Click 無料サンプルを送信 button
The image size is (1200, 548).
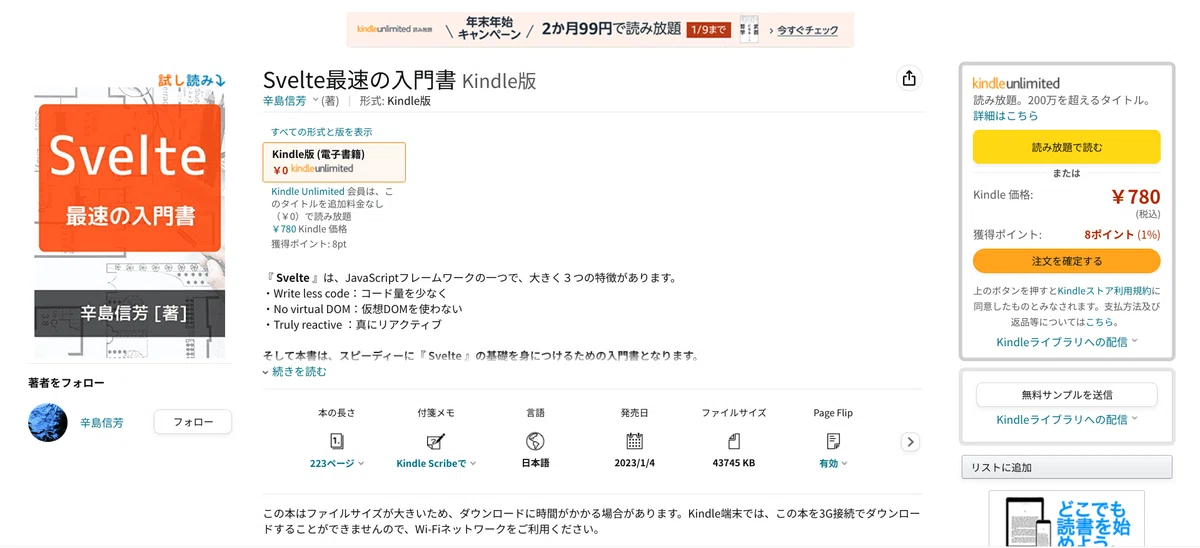click(x=1066, y=395)
